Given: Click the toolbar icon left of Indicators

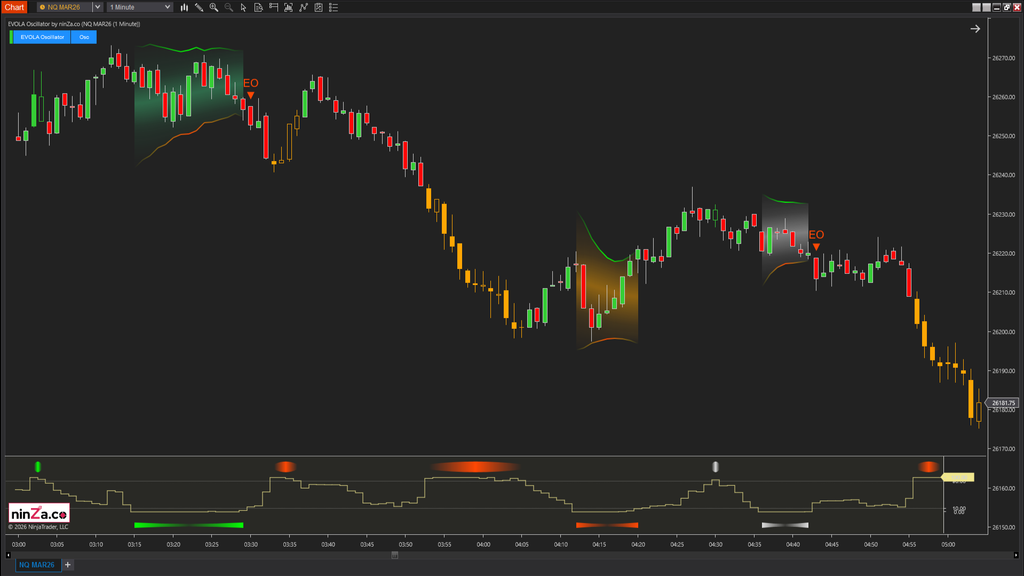Looking at the screenshot, I should (289, 7).
